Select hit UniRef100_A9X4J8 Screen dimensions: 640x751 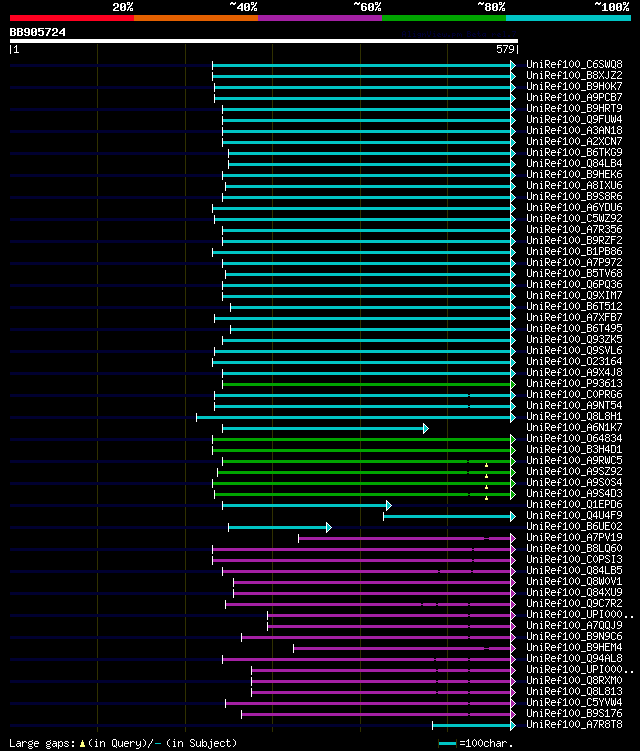click(x=574, y=373)
